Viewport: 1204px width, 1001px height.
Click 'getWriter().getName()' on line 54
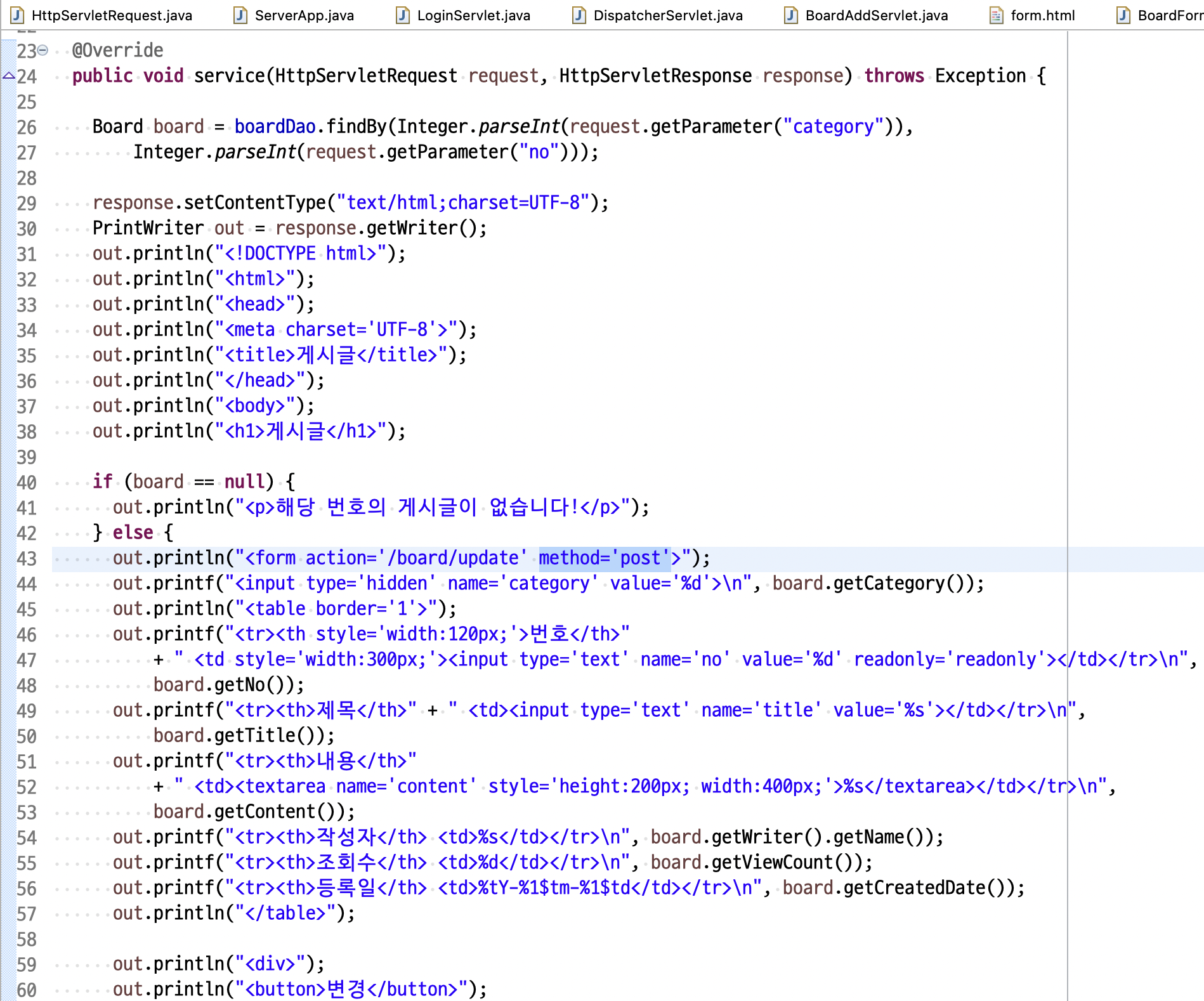pos(818,837)
